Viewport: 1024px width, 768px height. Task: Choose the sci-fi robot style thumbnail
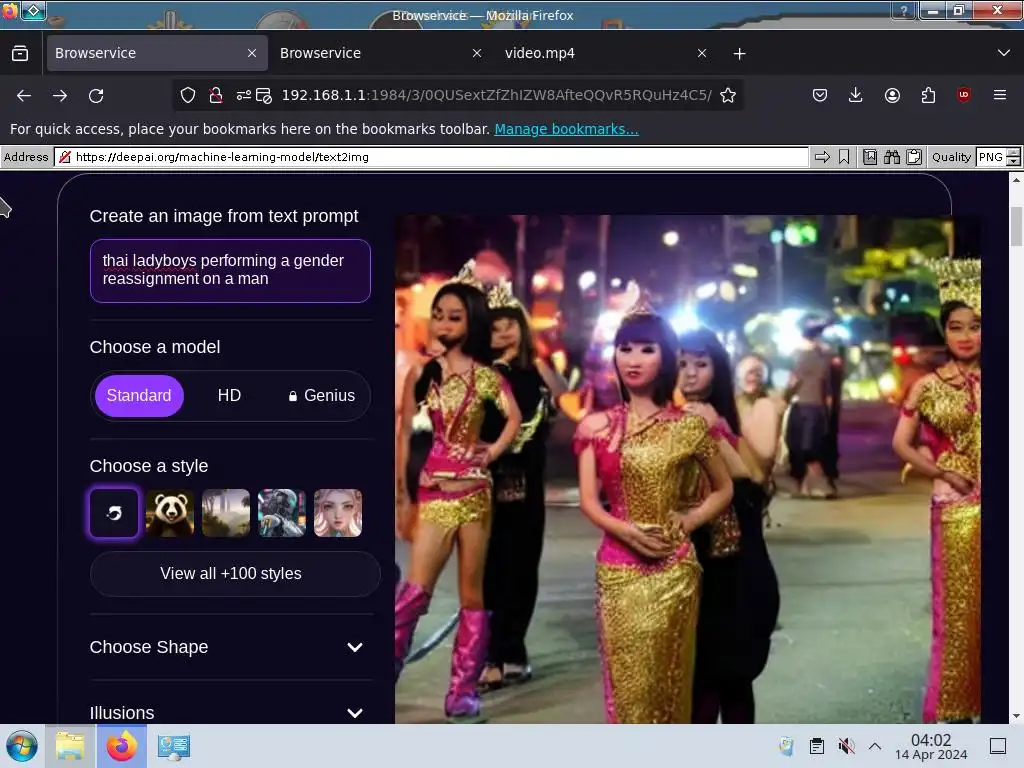pos(281,513)
